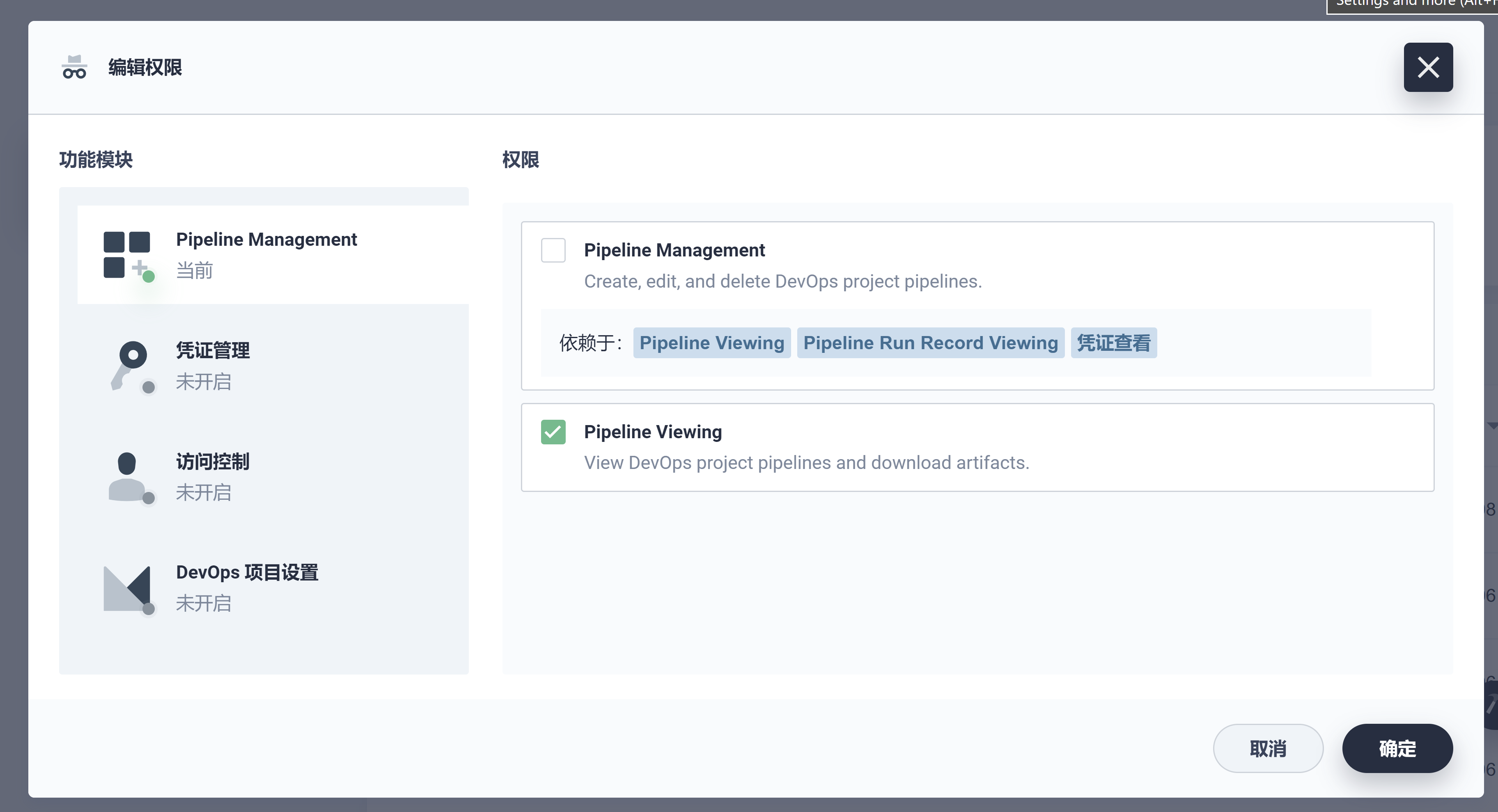Cancel editing with the 取消 button
The image size is (1498, 812).
tap(1268, 749)
